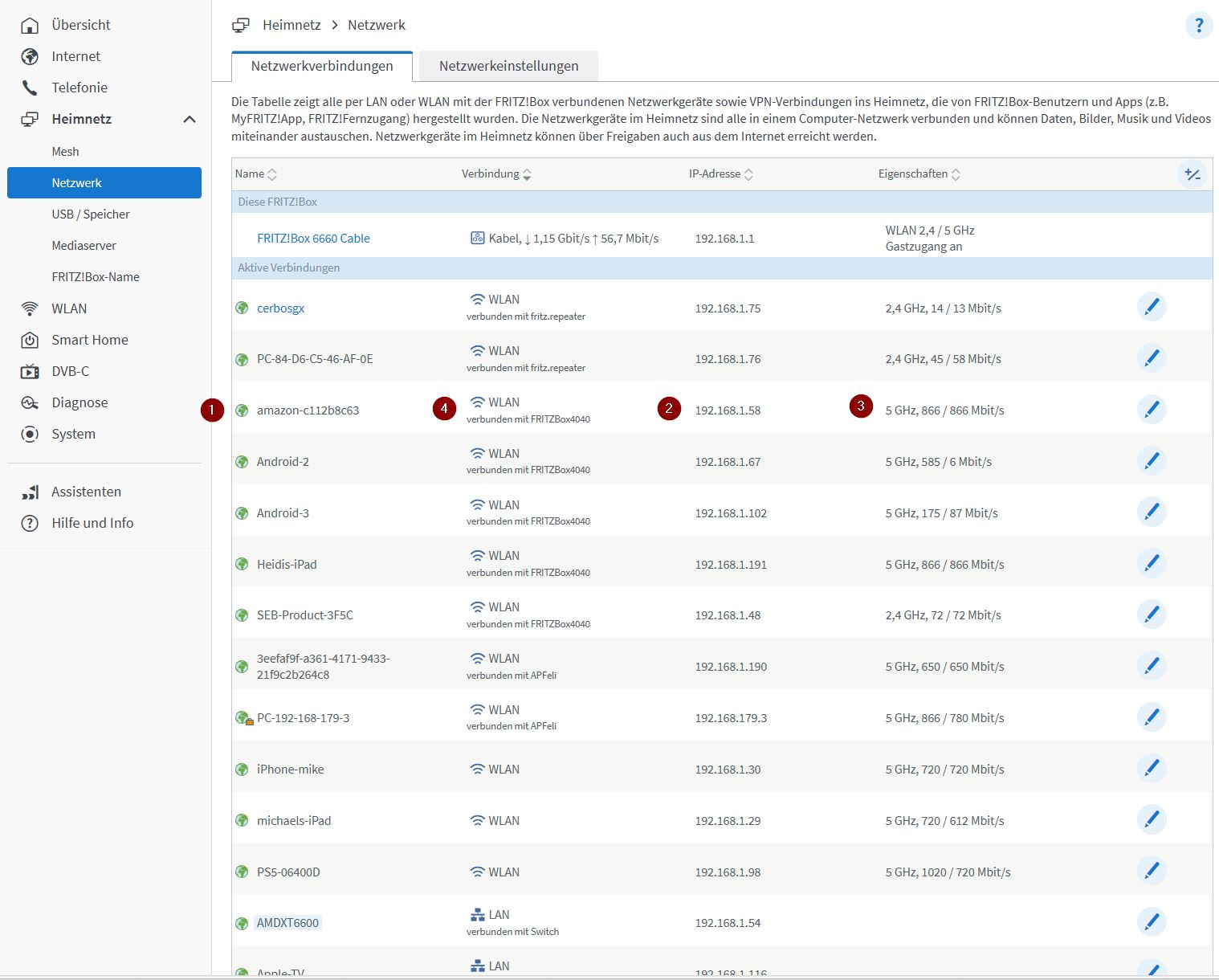Switch to the Netzwerkeinstellungen tab
The width and height of the screenshot is (1219, 980).
click(x=508, y=66)
